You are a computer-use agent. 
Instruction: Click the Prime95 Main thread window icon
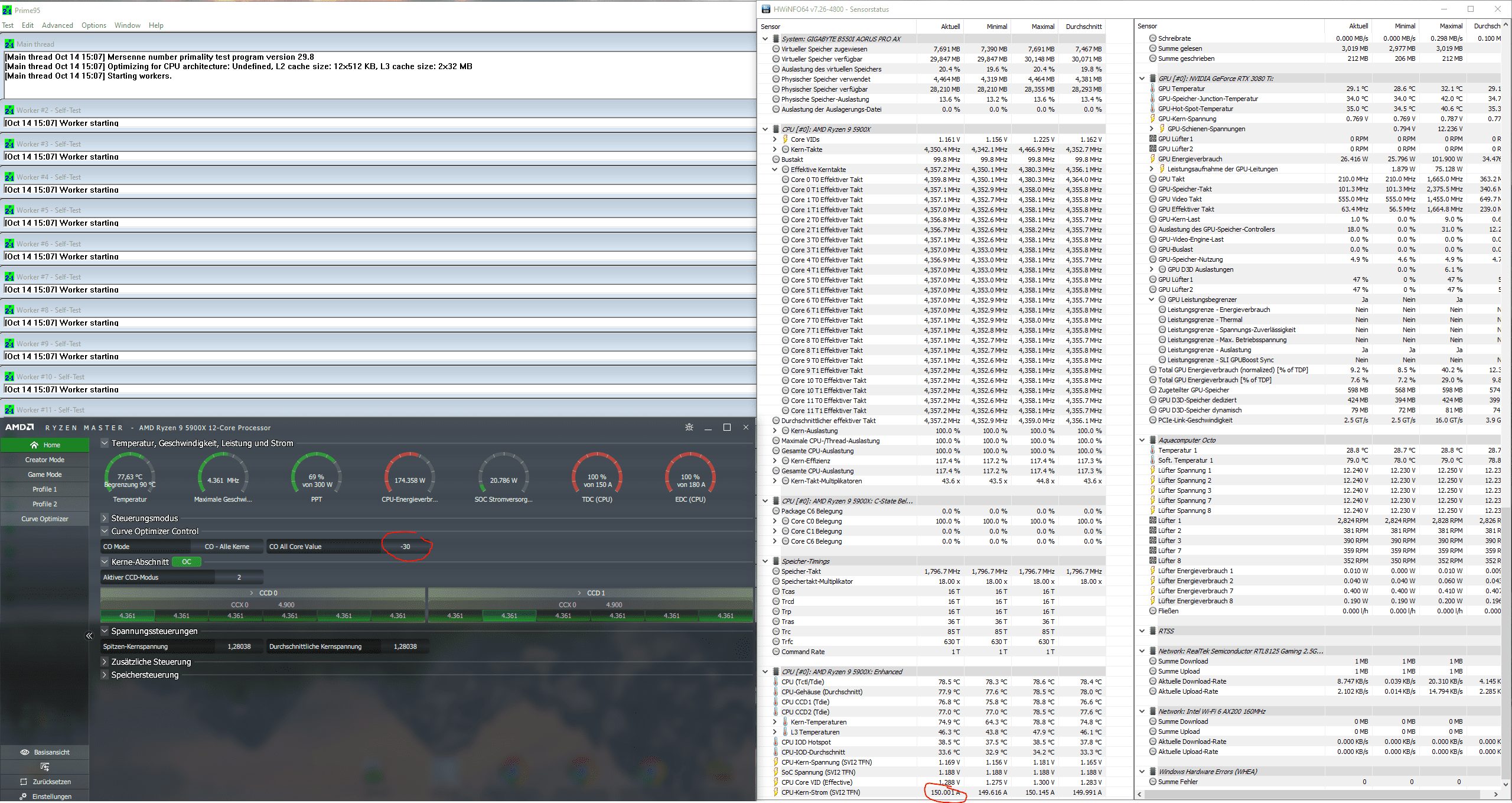(x=9, y=44)
